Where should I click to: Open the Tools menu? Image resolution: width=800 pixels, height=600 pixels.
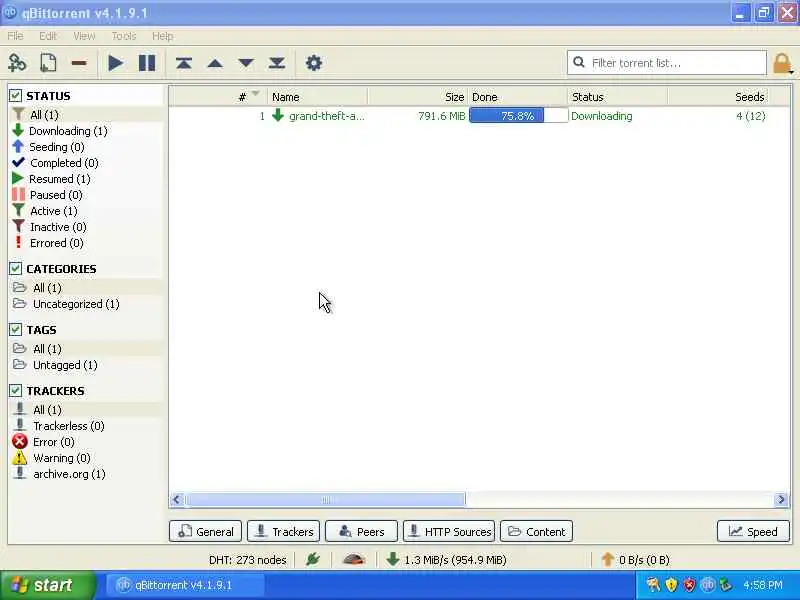123,36
